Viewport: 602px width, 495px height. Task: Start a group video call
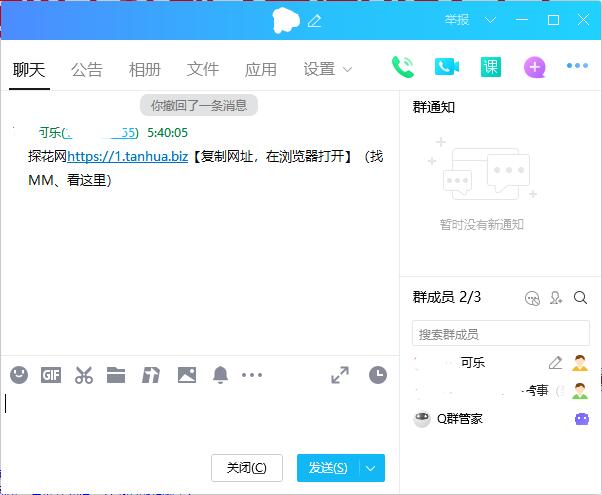point(446,67)
